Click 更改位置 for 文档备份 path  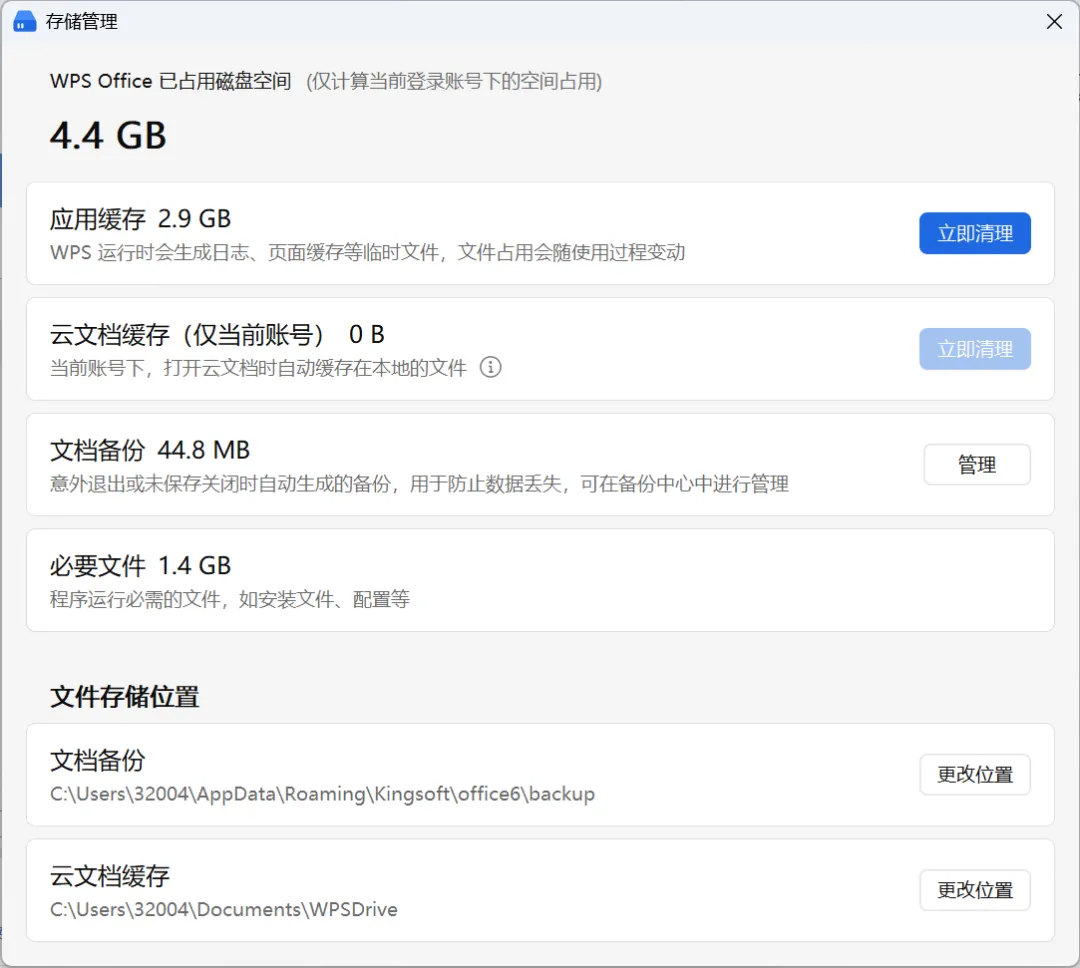pyautogui.click(x=975, y=775)
